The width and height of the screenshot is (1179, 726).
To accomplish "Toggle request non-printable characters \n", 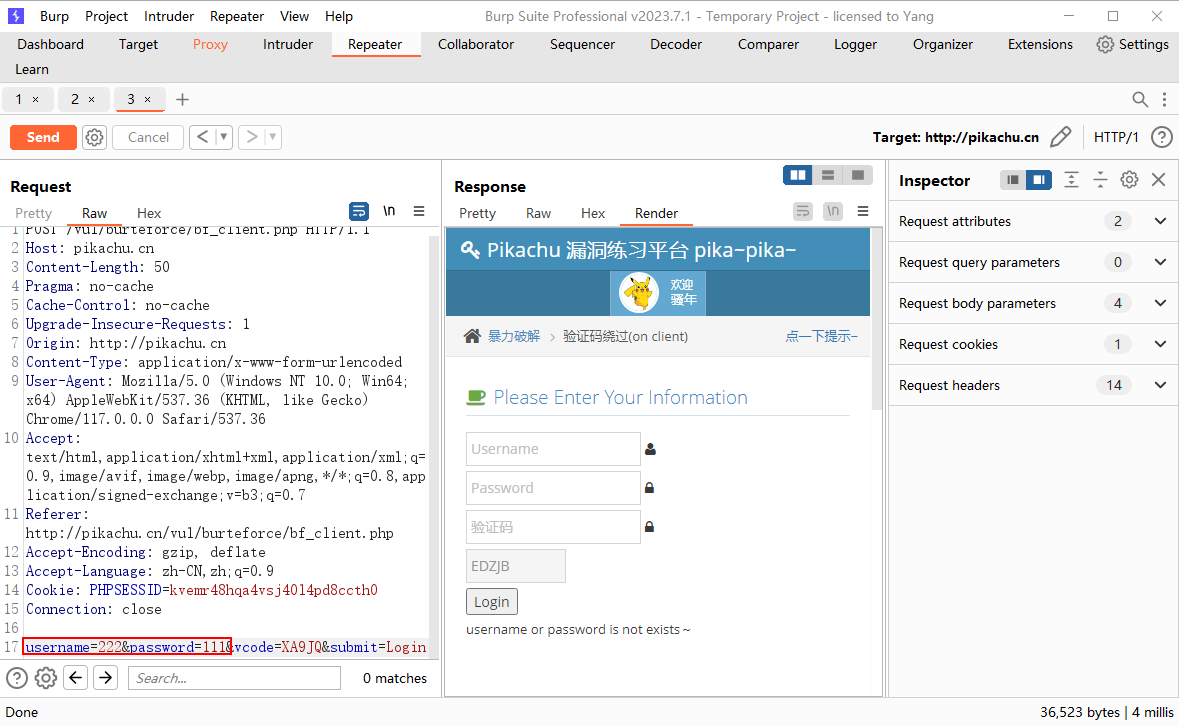I will coord(389,211).
